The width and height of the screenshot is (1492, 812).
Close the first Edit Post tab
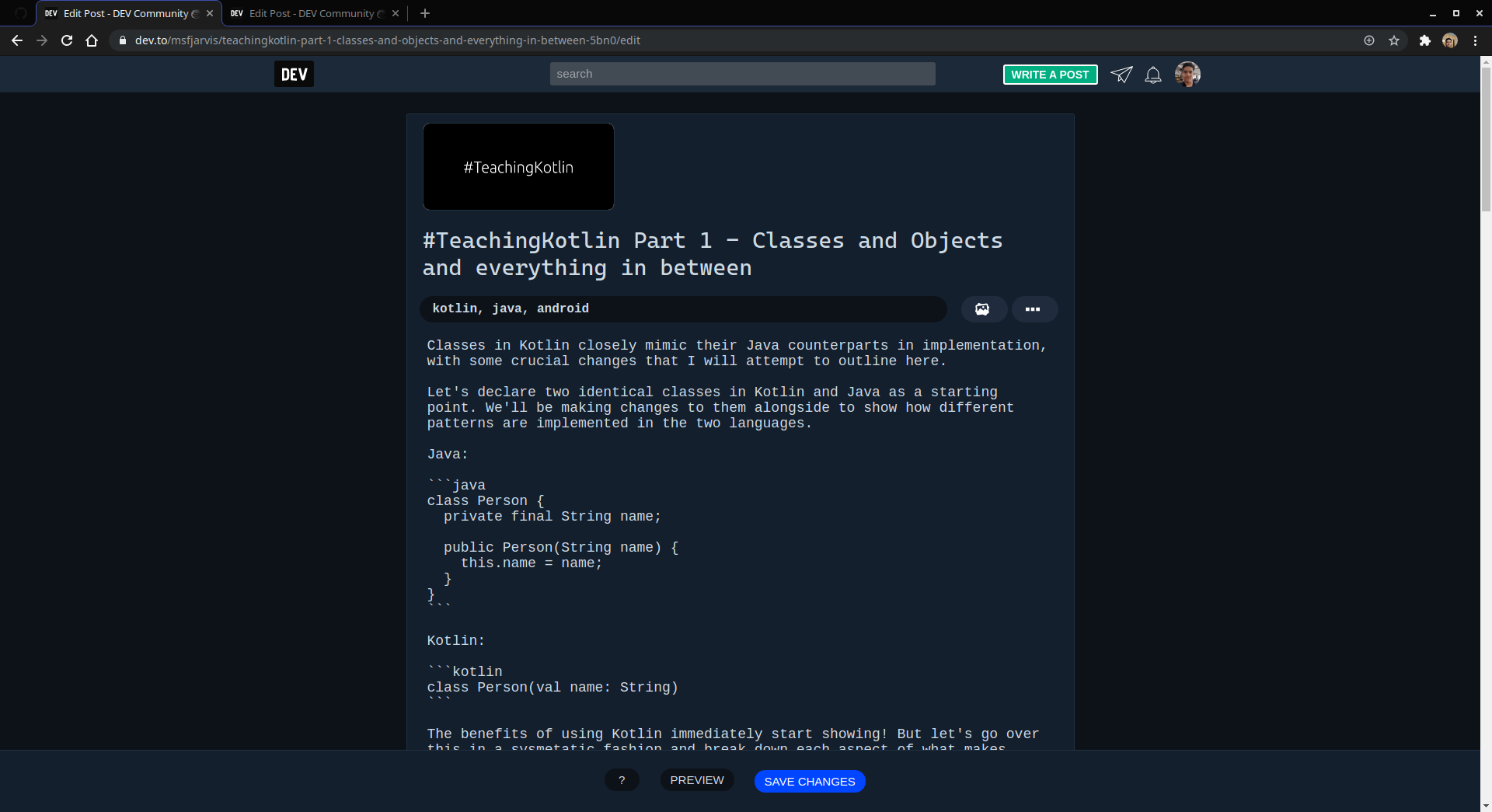210,13
